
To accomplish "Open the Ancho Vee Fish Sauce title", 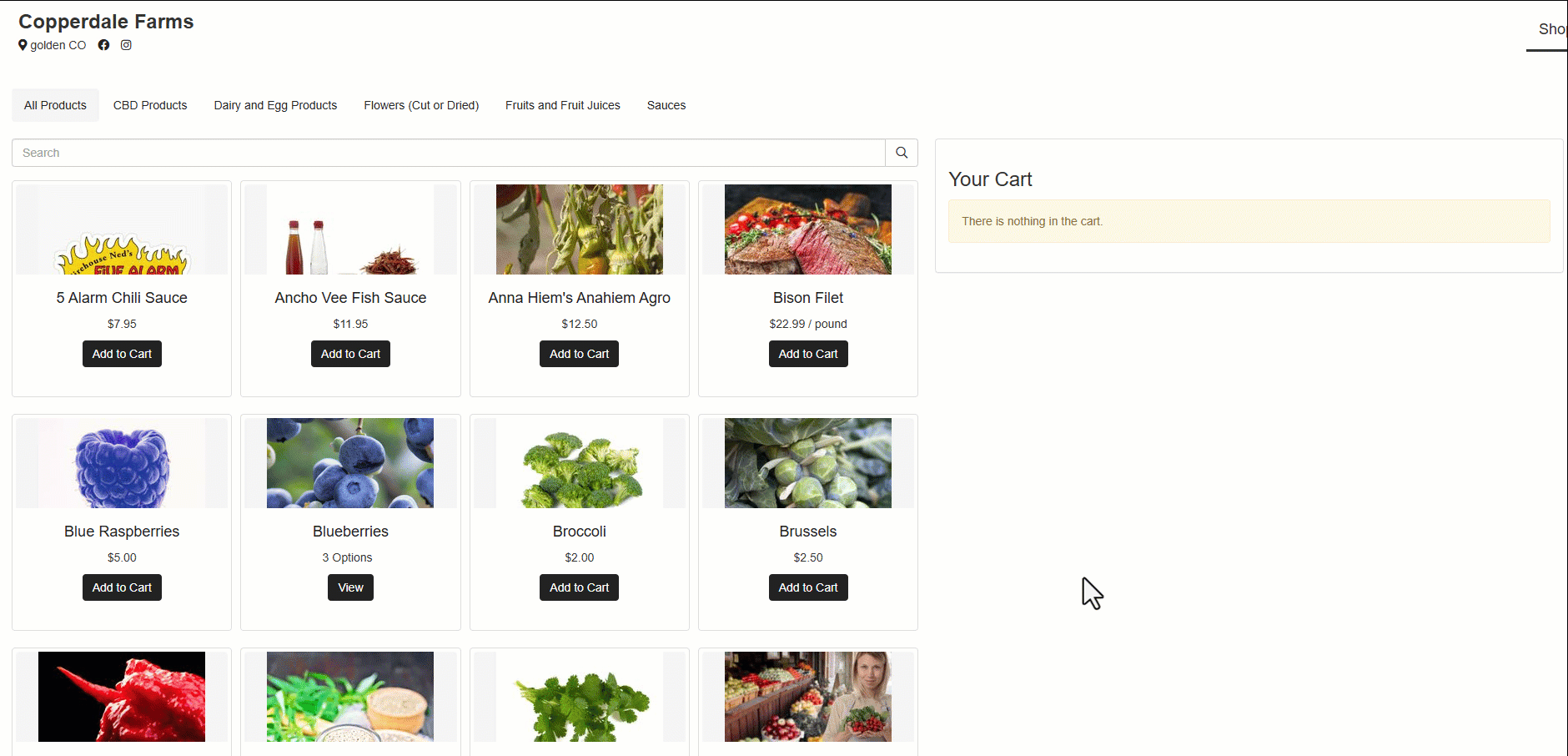I will click(350, 298).
